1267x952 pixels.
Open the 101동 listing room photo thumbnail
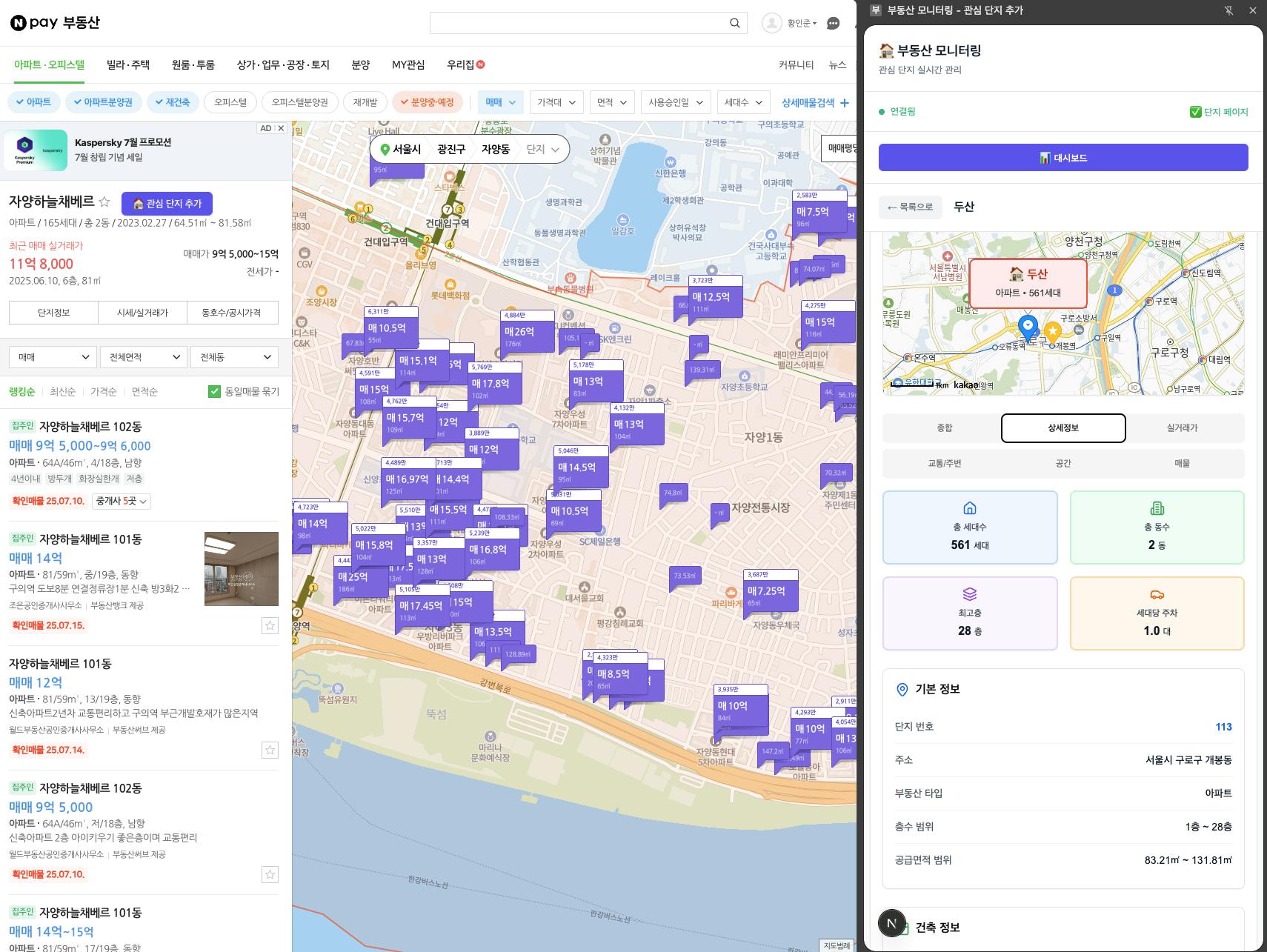(x=242, y=569)
